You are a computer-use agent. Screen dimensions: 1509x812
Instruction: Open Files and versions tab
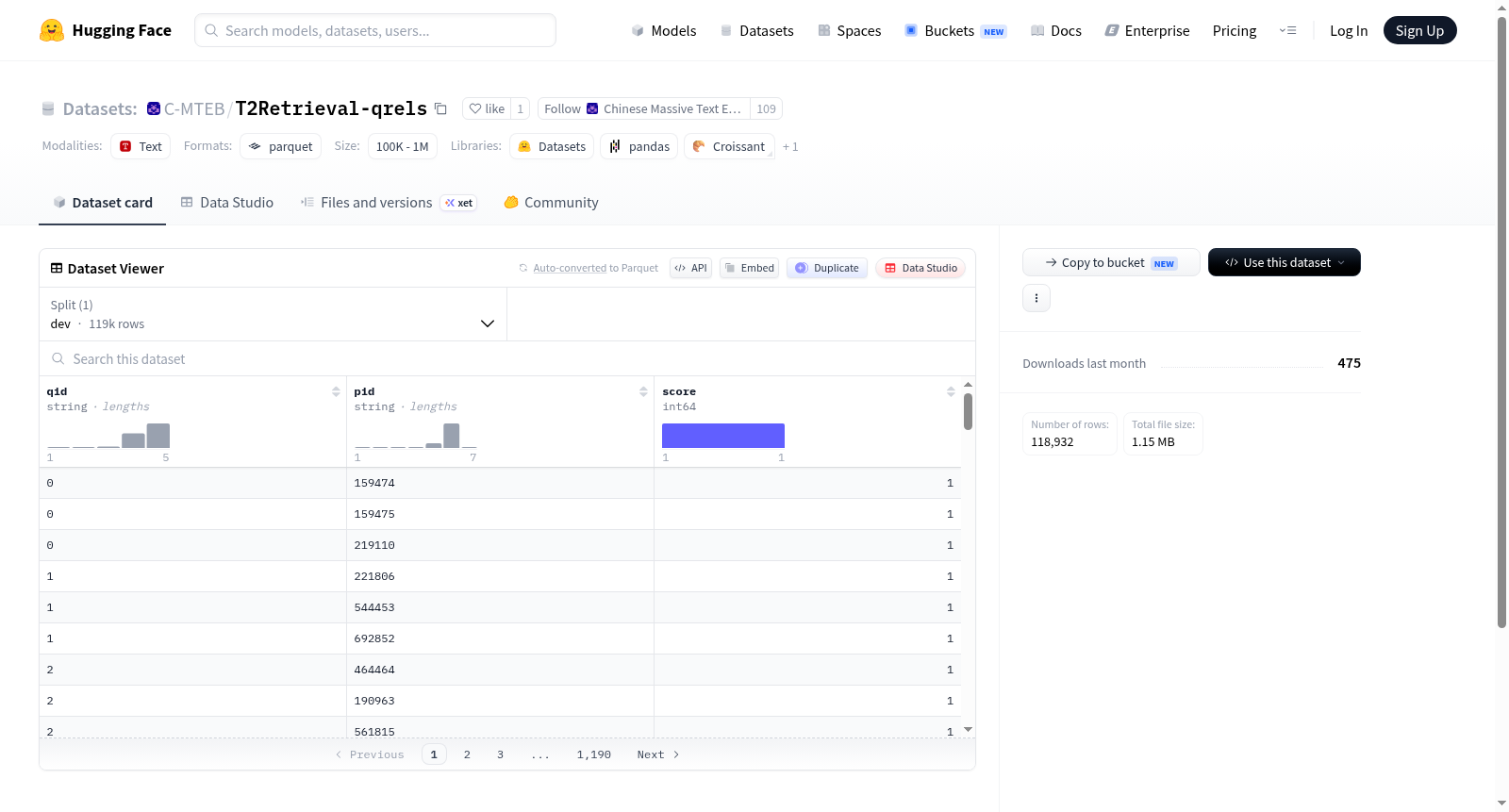click(389, 203)
